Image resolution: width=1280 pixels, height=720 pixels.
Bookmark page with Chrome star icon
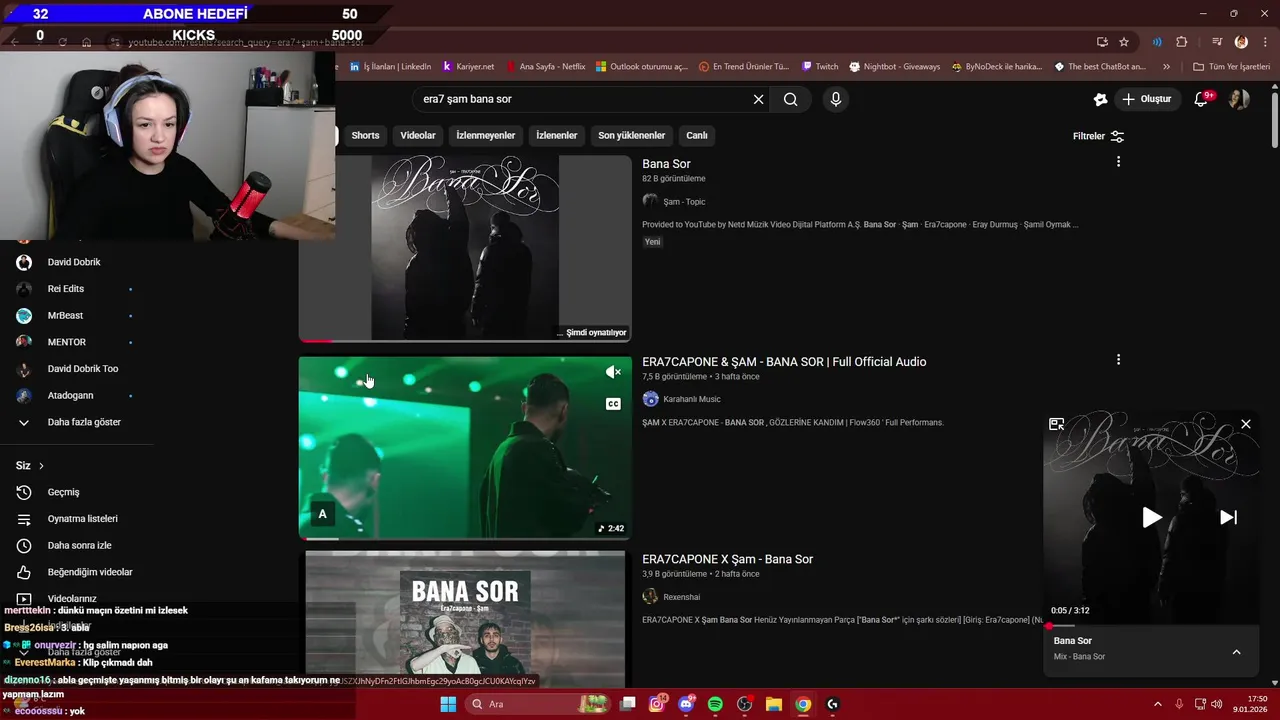click(1124, 42)
